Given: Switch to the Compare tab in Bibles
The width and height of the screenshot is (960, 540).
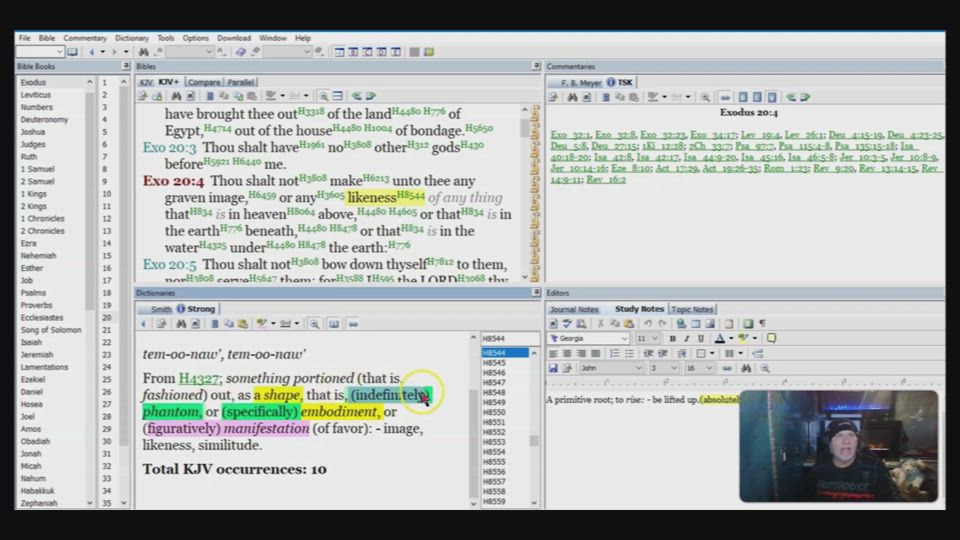Looking at the screenshot, I should [x=204, y=82].
